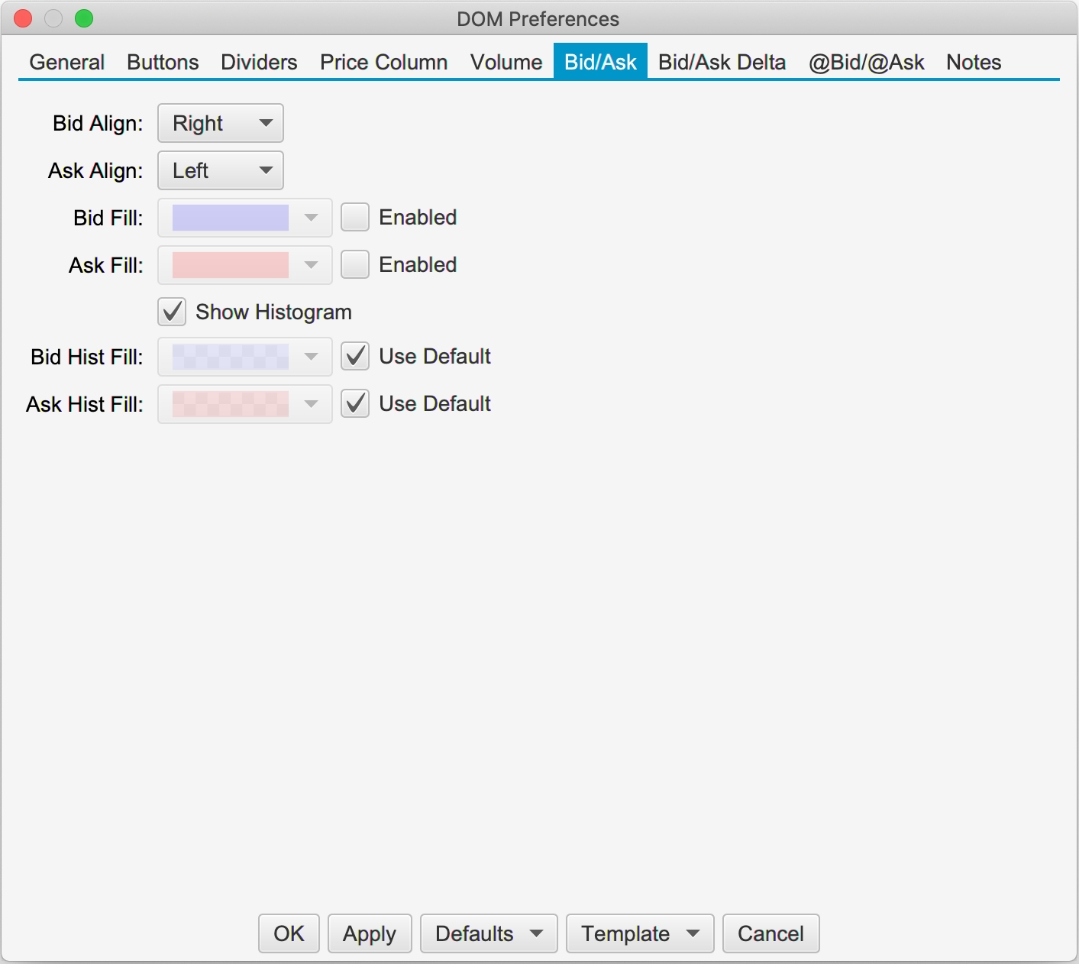Open the Volume tab
1079x964 pixels.
click(506, 62)
